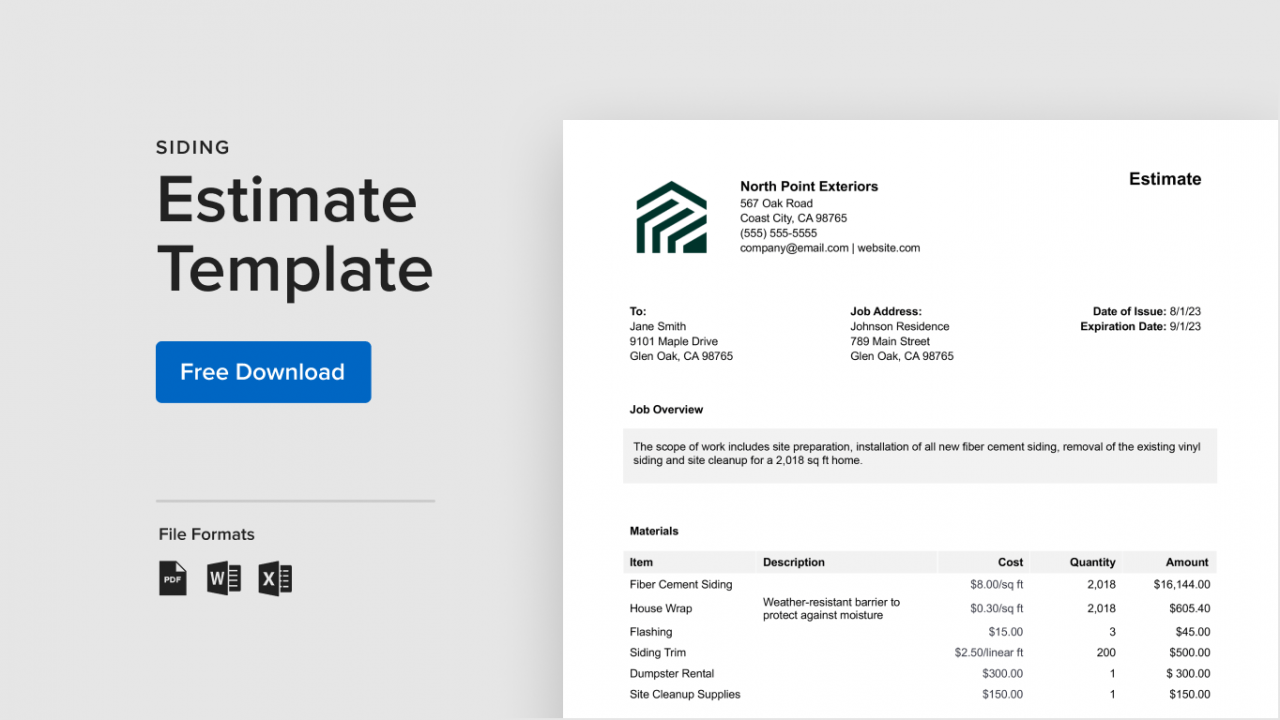This screenshot has height=720, width=1280.
Task: Open the Free Download button
Action: tap(262, 371)
